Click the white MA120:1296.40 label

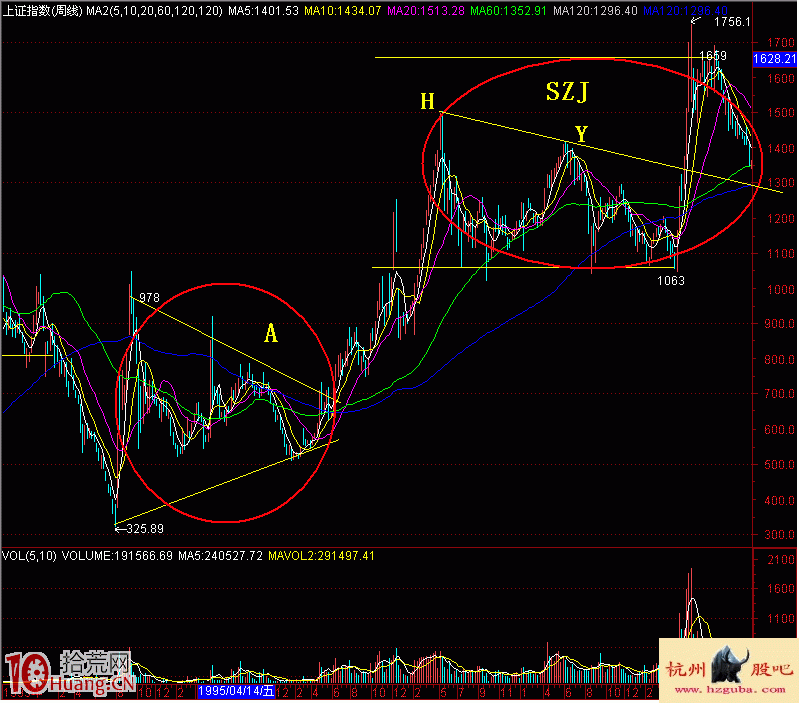click(x=595, y=11)
